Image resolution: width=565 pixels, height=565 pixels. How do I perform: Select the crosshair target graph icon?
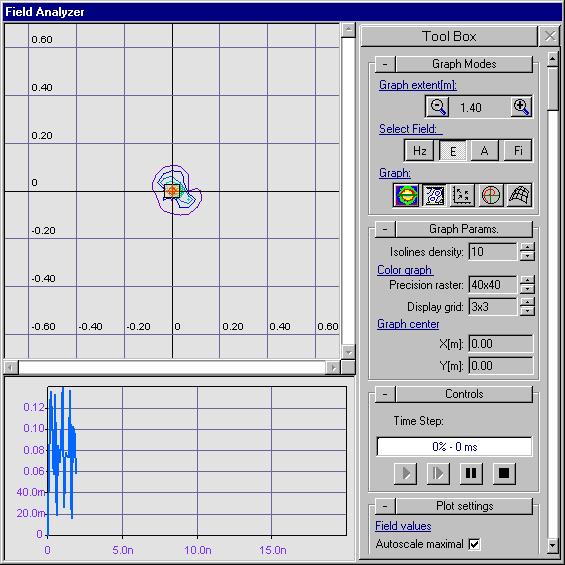tap(490, 195)
